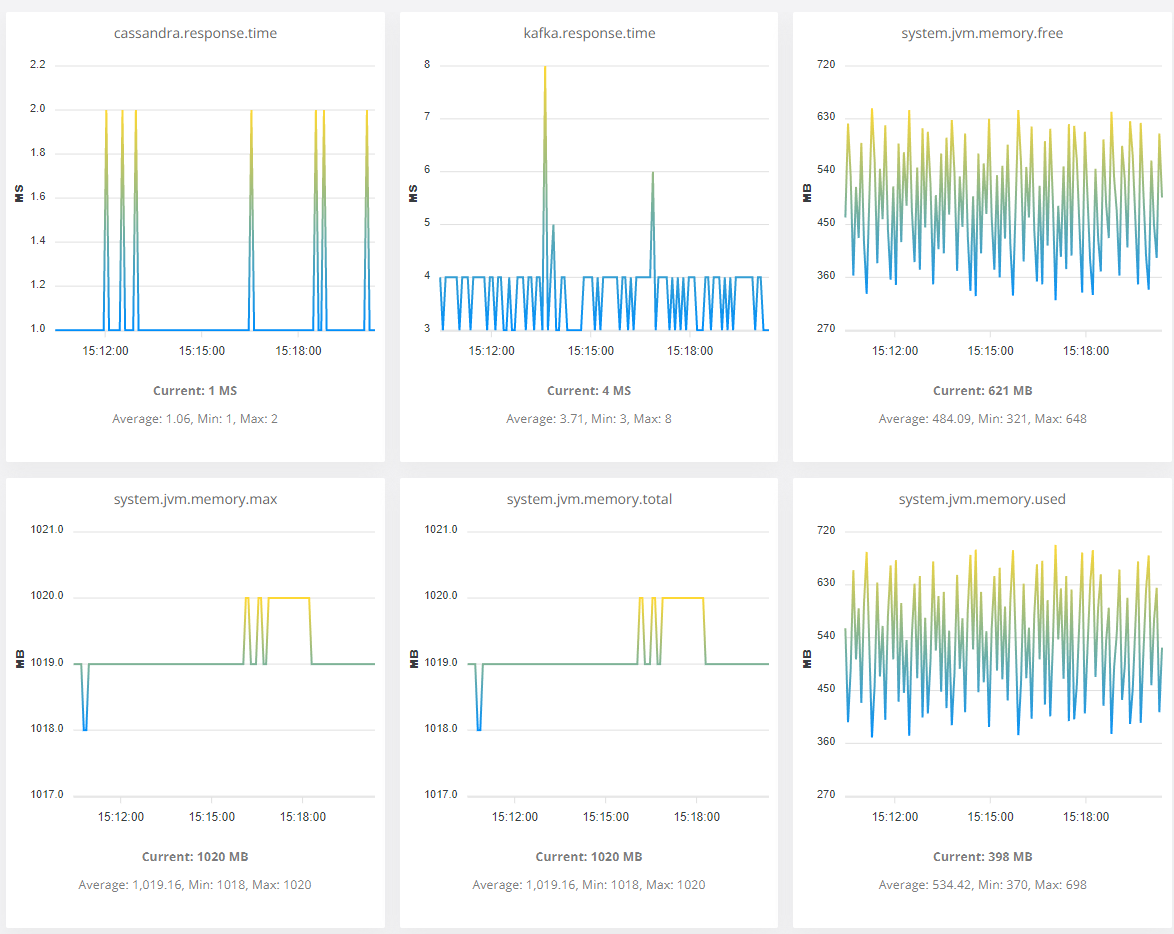Select the "Current: 398 MB" used memory value
Image resolution: width=1174 pixels, height=934 pixels.
pyautogui.click(x=982, y=857)
